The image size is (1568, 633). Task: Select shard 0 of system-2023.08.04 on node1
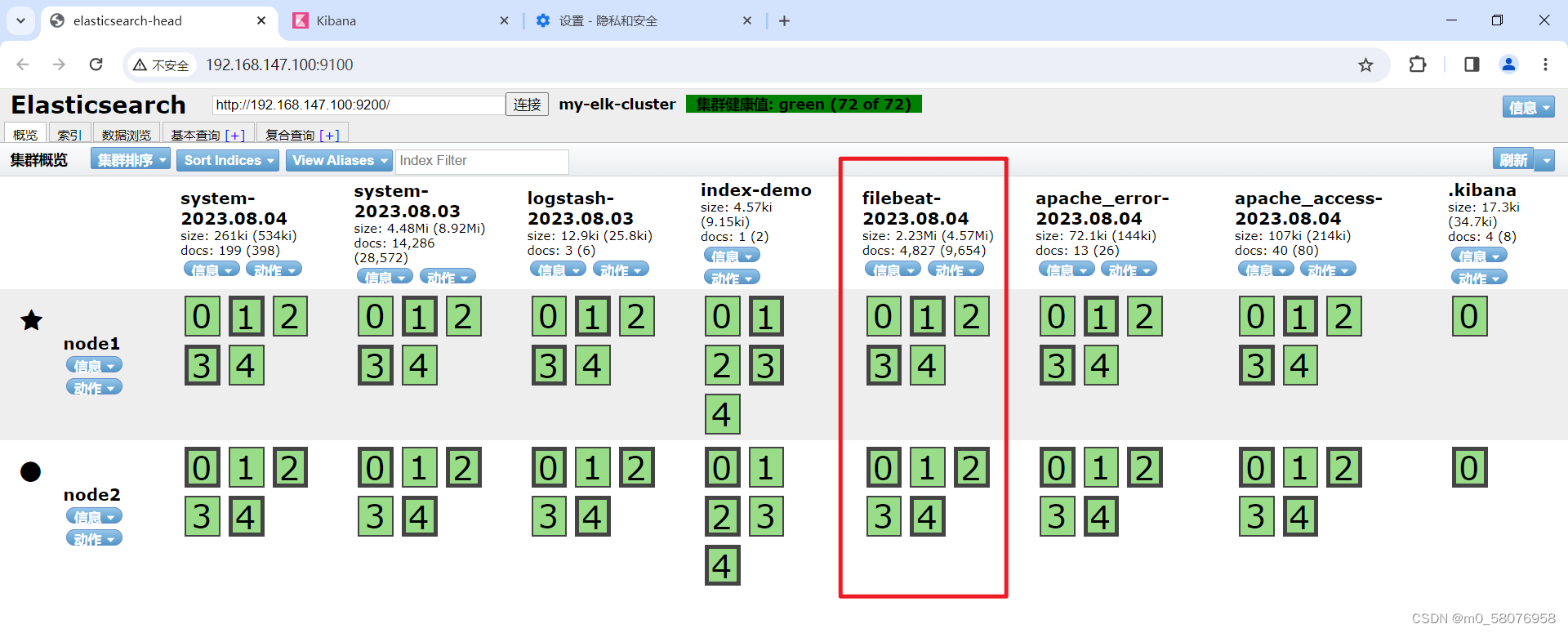pos(202,316)
